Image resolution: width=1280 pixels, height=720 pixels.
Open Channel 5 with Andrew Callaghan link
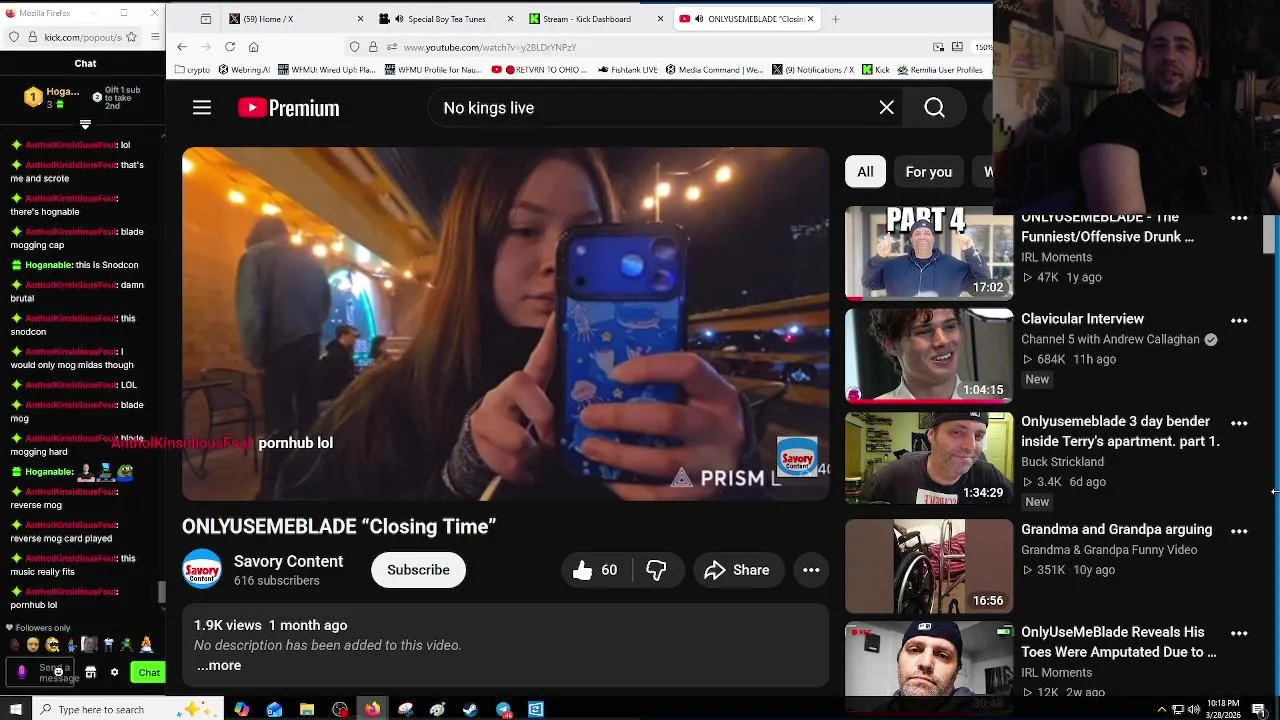click(1110, 339)
